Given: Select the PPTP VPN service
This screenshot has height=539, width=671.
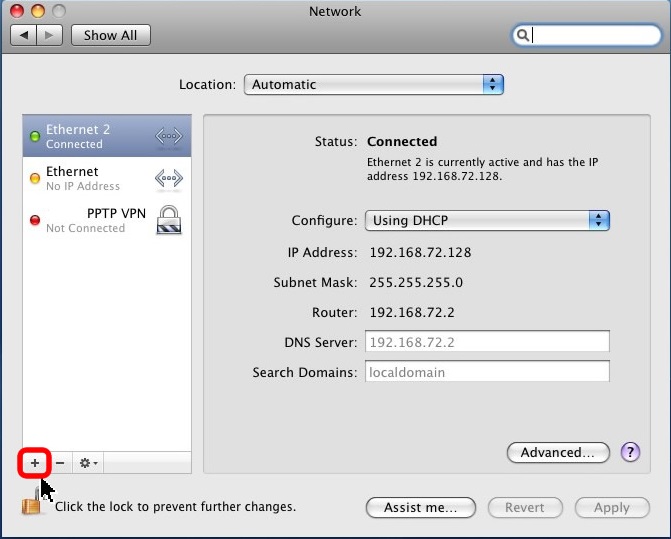Looking at the screenshot, I should (x=90, y=220).
